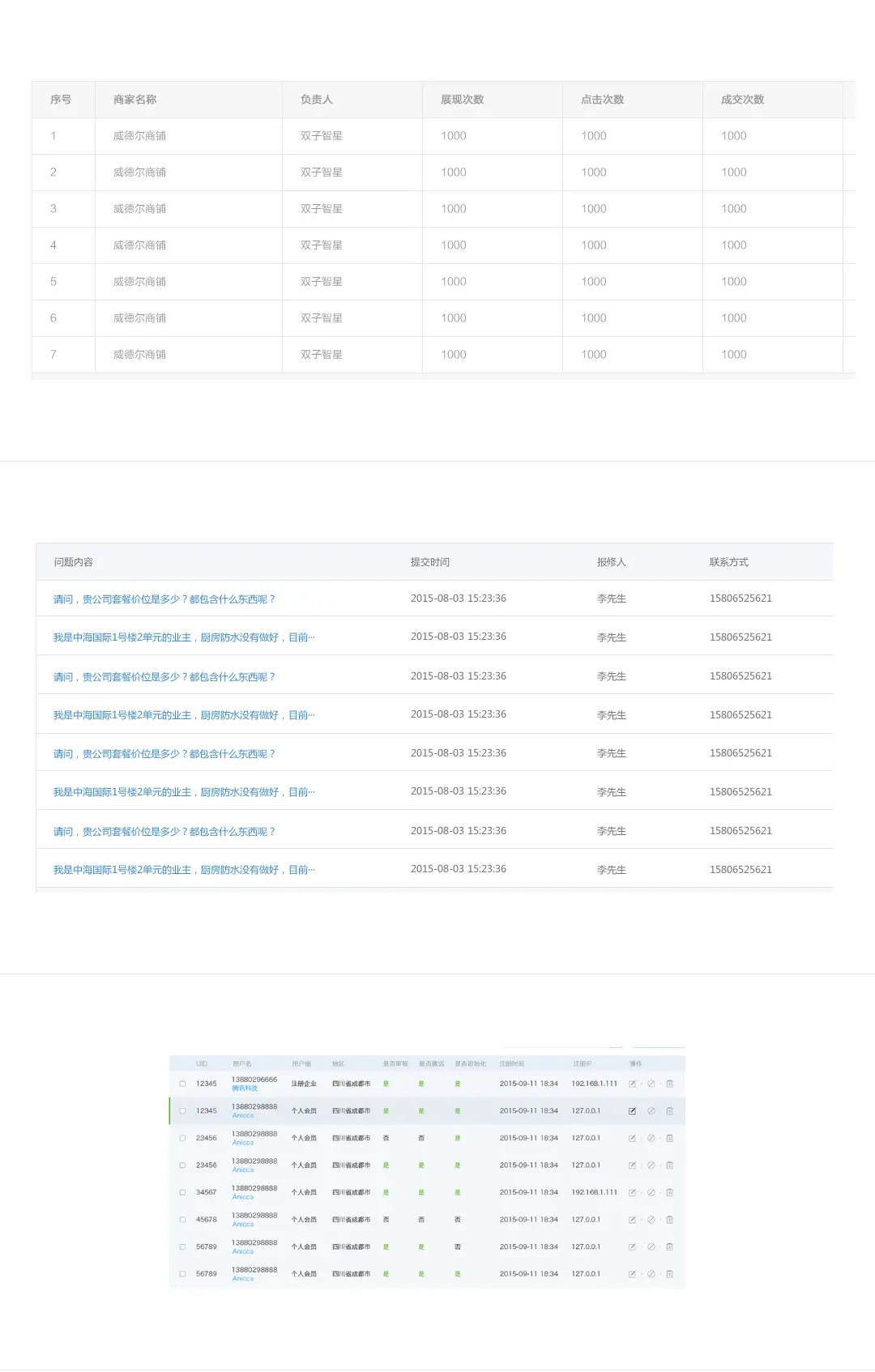Delete the 56789 user with 否 initialization

click(669, 1247)
